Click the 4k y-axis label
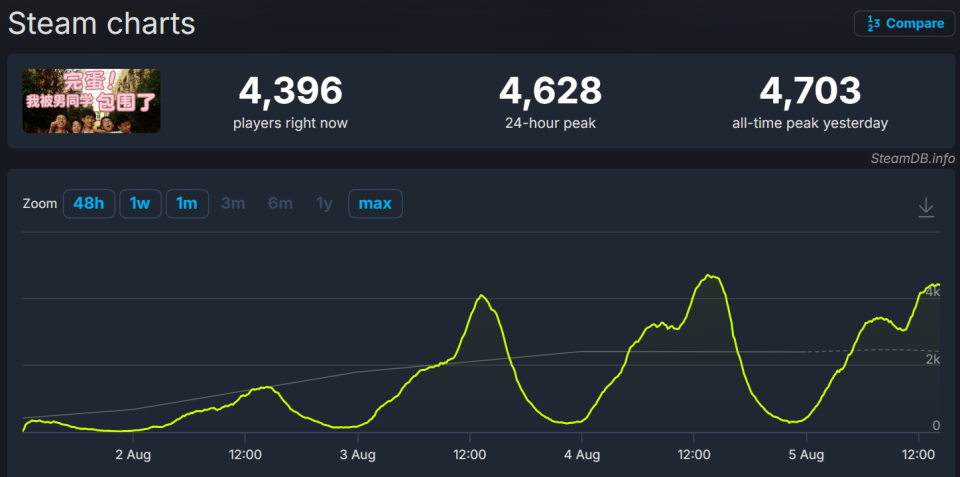 (932, 292)
